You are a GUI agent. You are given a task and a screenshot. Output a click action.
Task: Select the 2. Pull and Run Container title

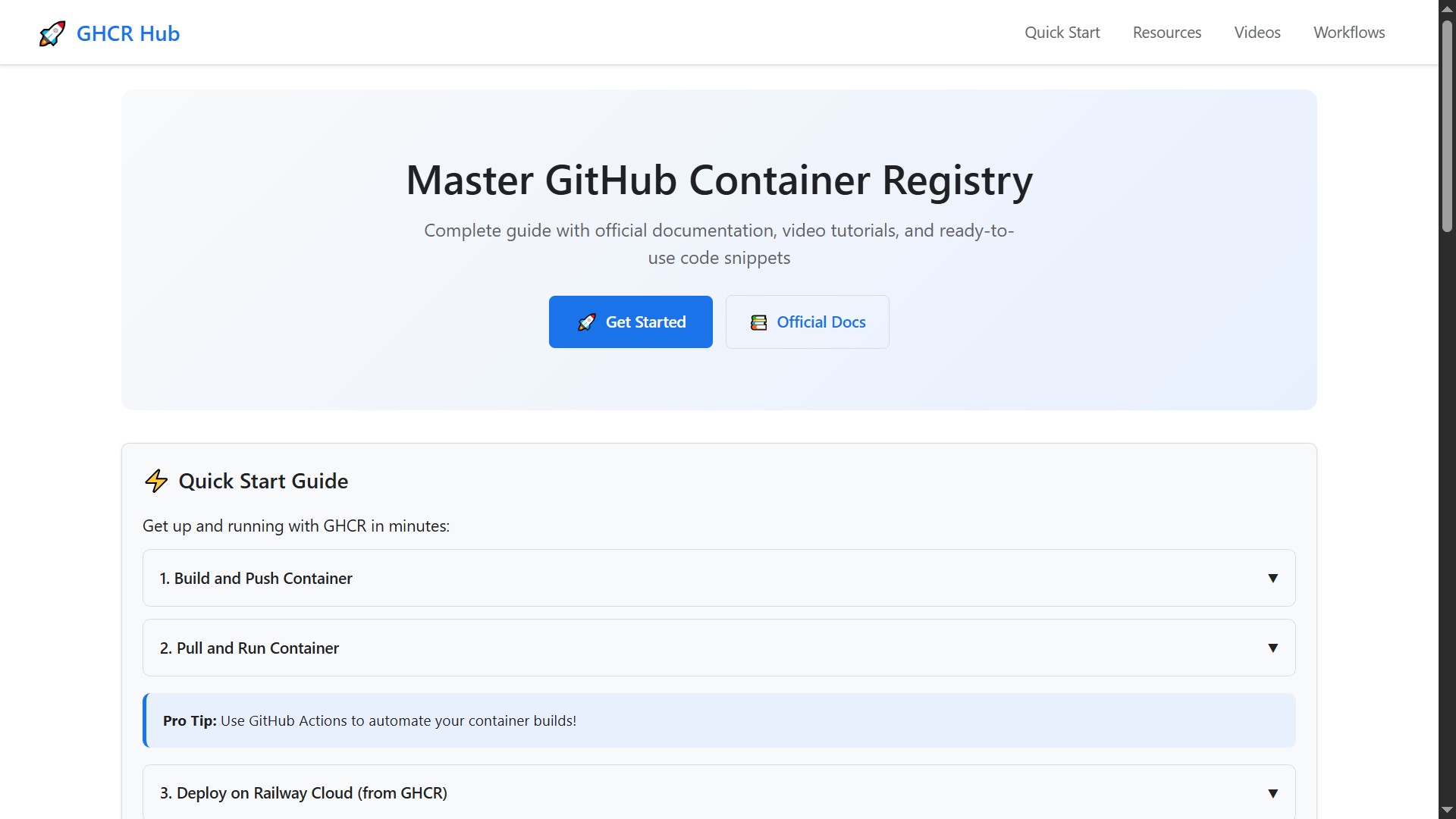(249, 648)
